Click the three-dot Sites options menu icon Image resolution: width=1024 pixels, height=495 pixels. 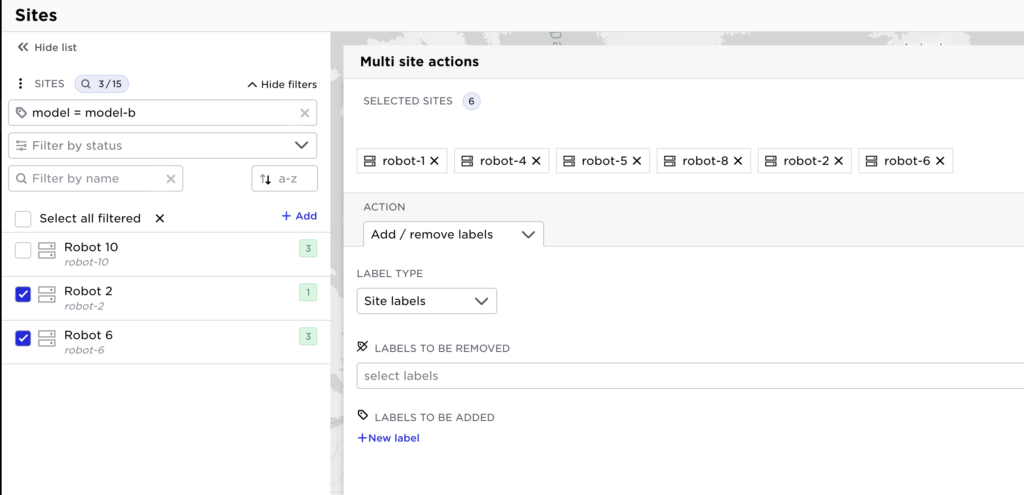(21, 84)
